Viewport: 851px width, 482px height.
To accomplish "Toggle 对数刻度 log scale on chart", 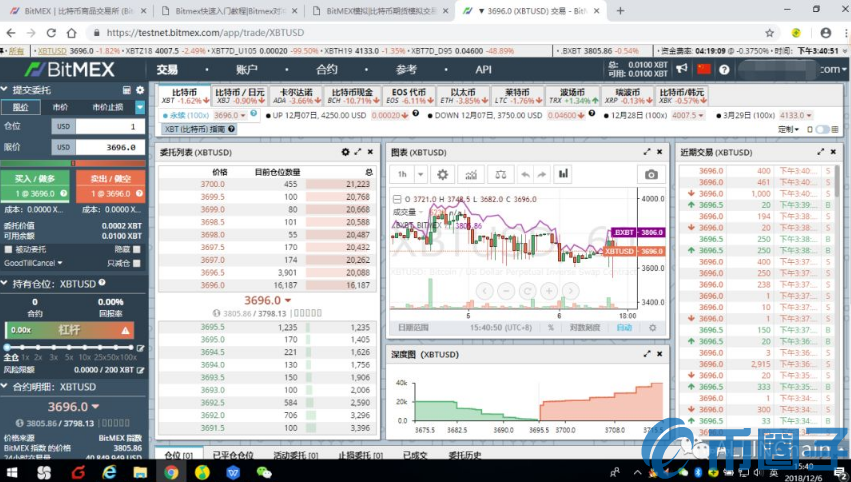I will [585, 328].
